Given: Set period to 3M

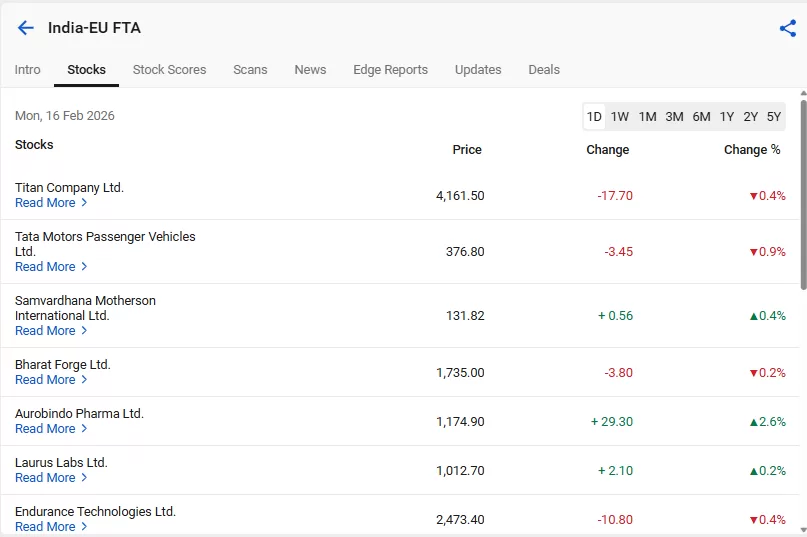Looking at the screenshot, I should (x=674, y=117).
